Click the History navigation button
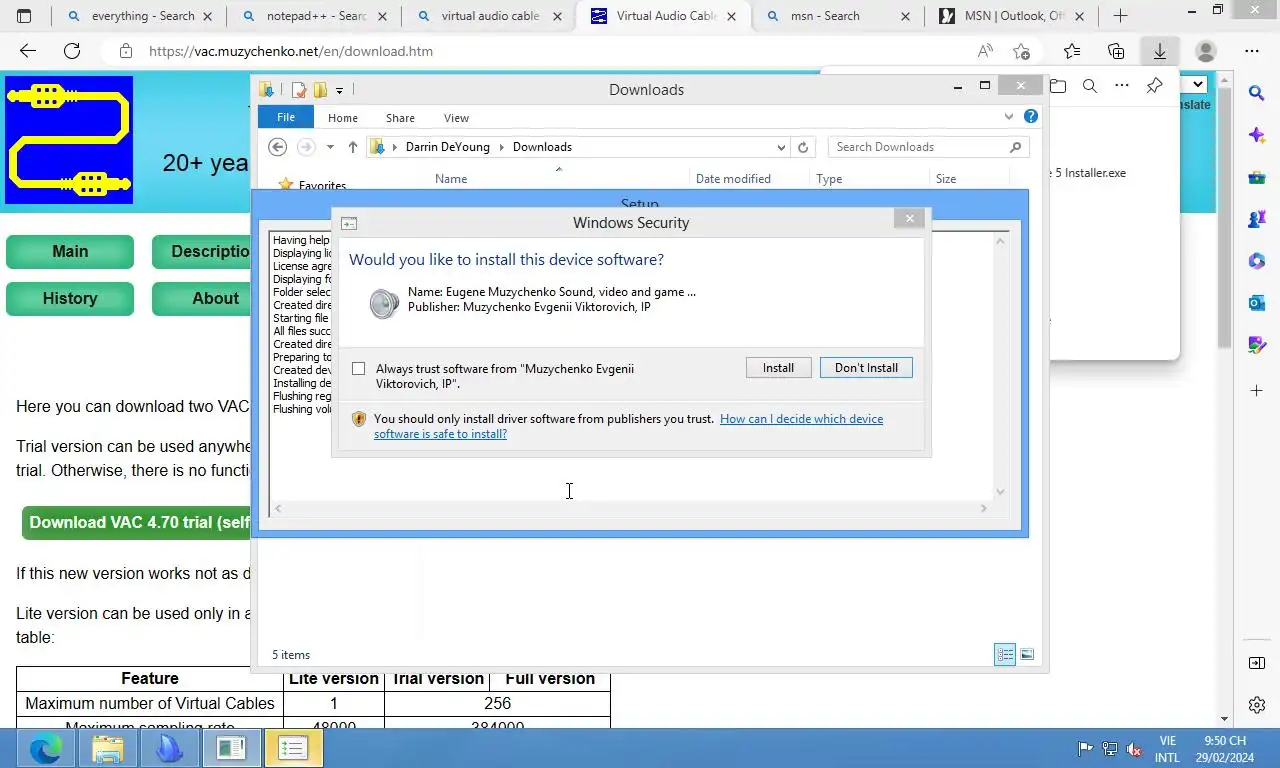Viewport: 1280px width, 768px height. point(70,299)
